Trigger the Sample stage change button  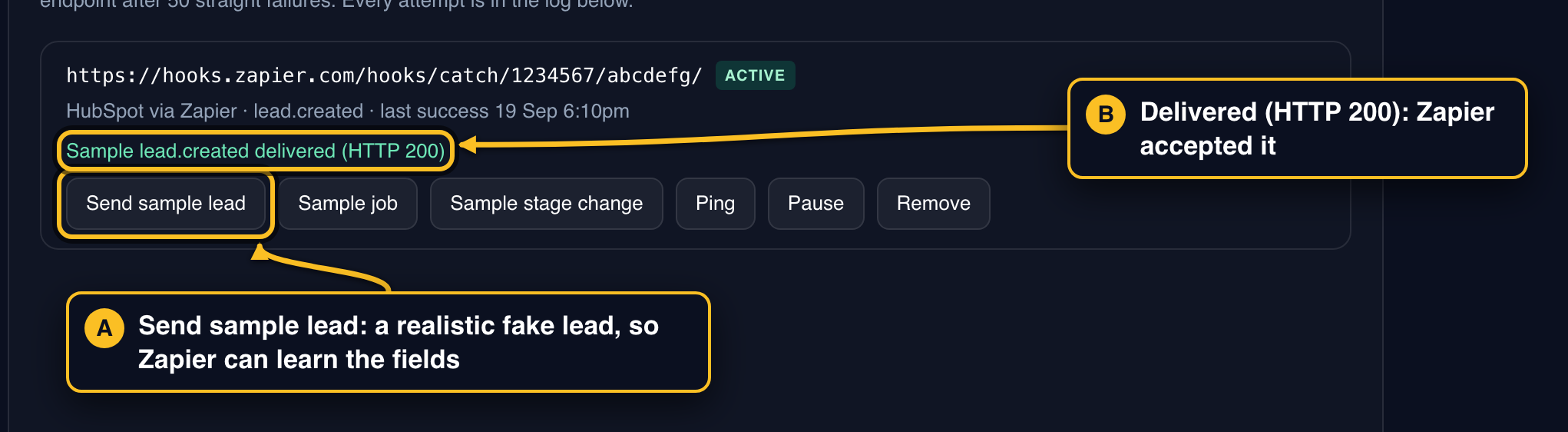click(x=546, y=204)
